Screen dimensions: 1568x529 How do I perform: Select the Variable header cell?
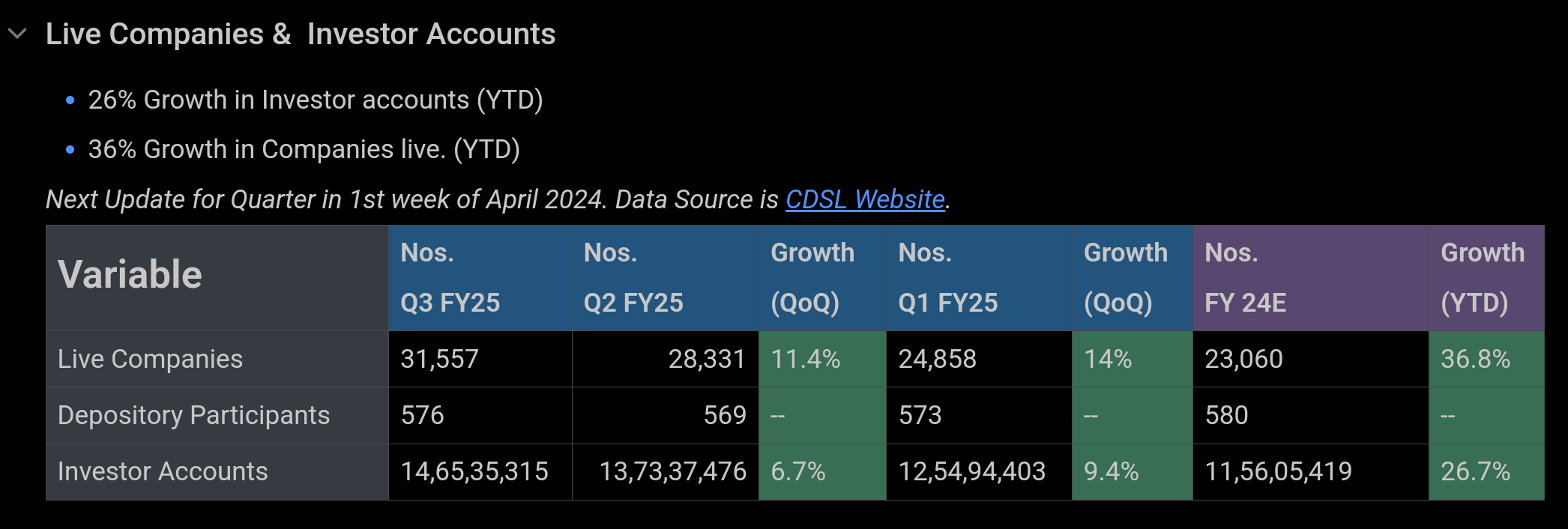(x=217, y=277)
